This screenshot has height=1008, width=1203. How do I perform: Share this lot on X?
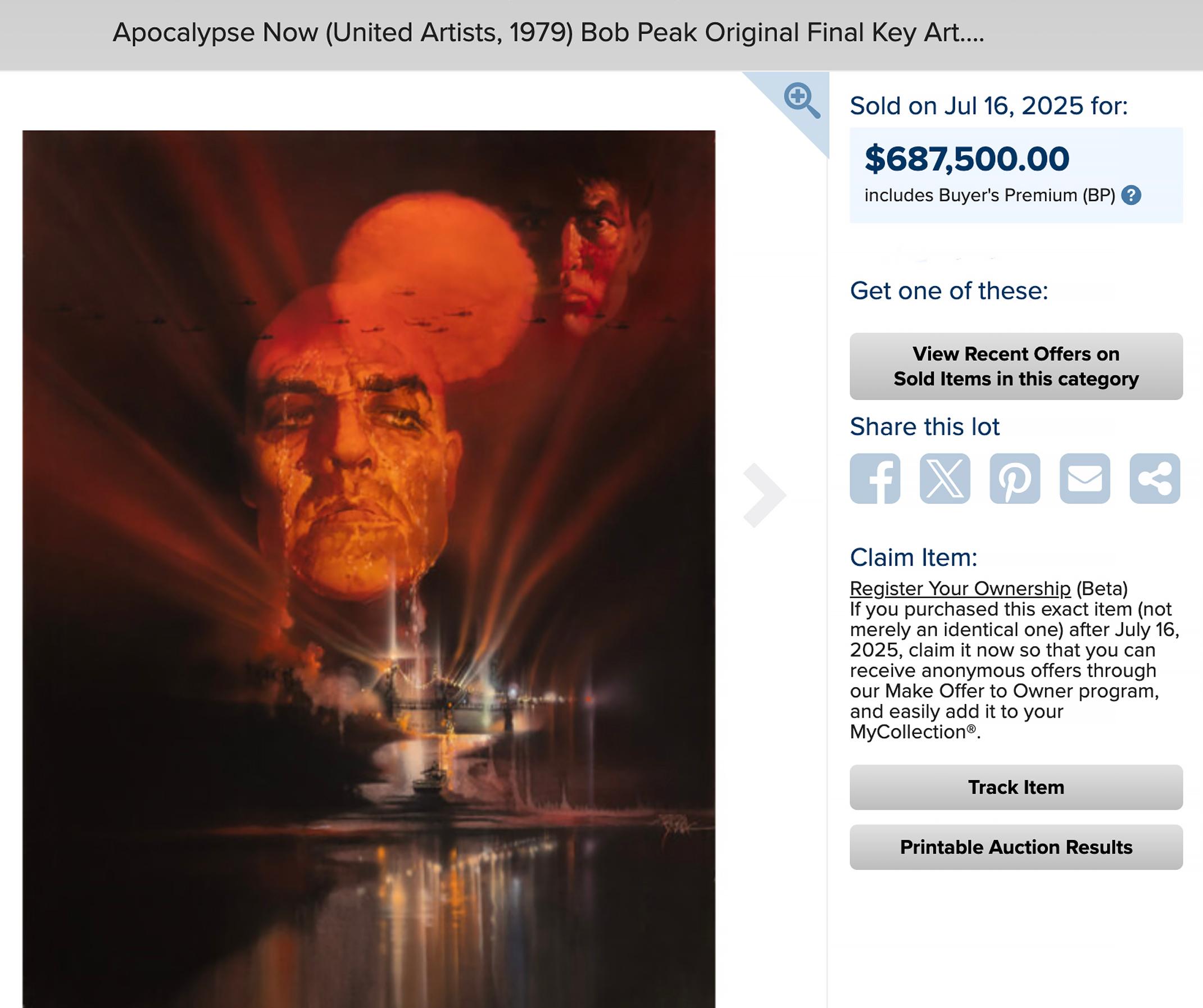coord(945,478)
